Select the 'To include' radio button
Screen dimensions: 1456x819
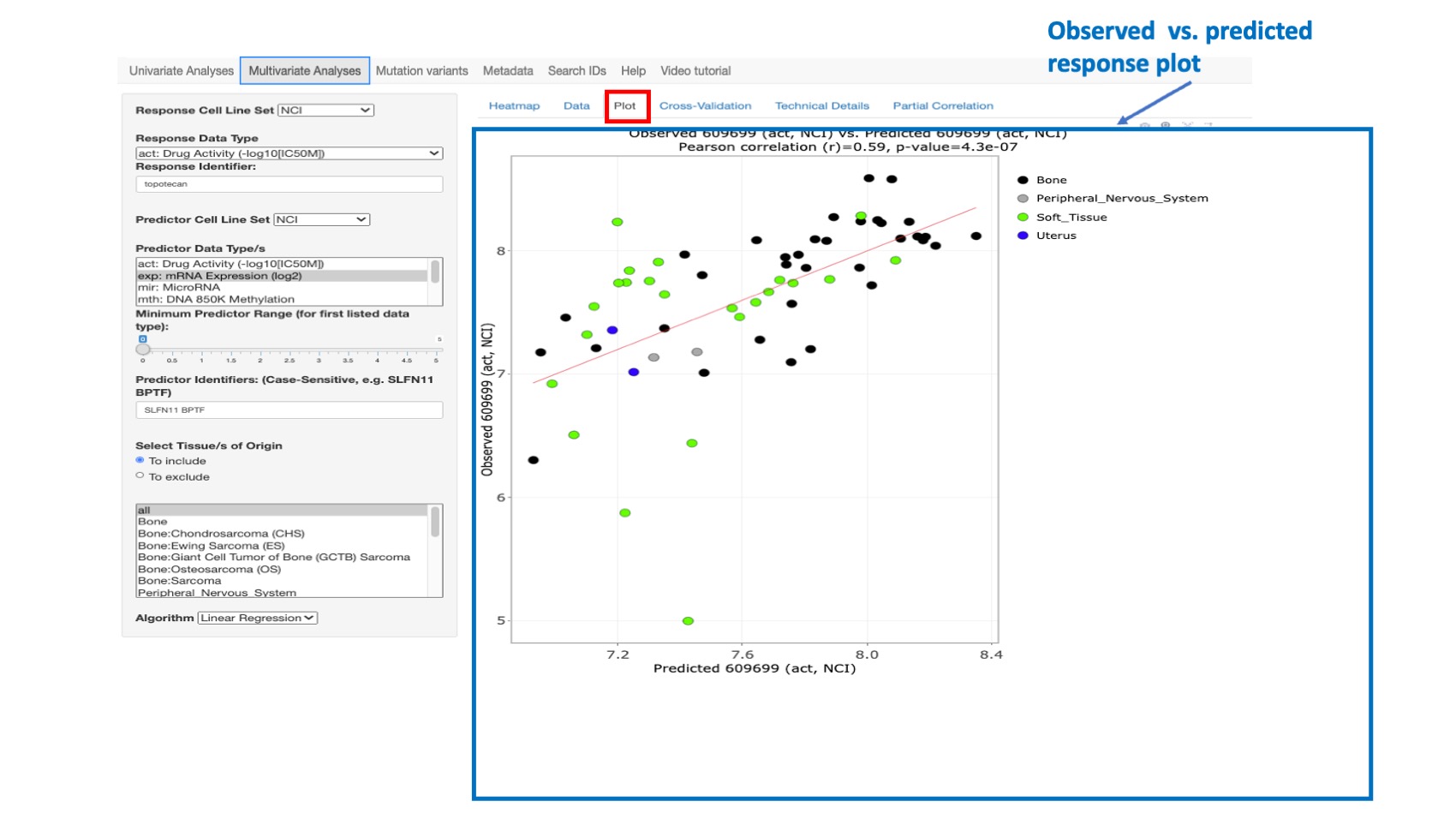(140, 460)
